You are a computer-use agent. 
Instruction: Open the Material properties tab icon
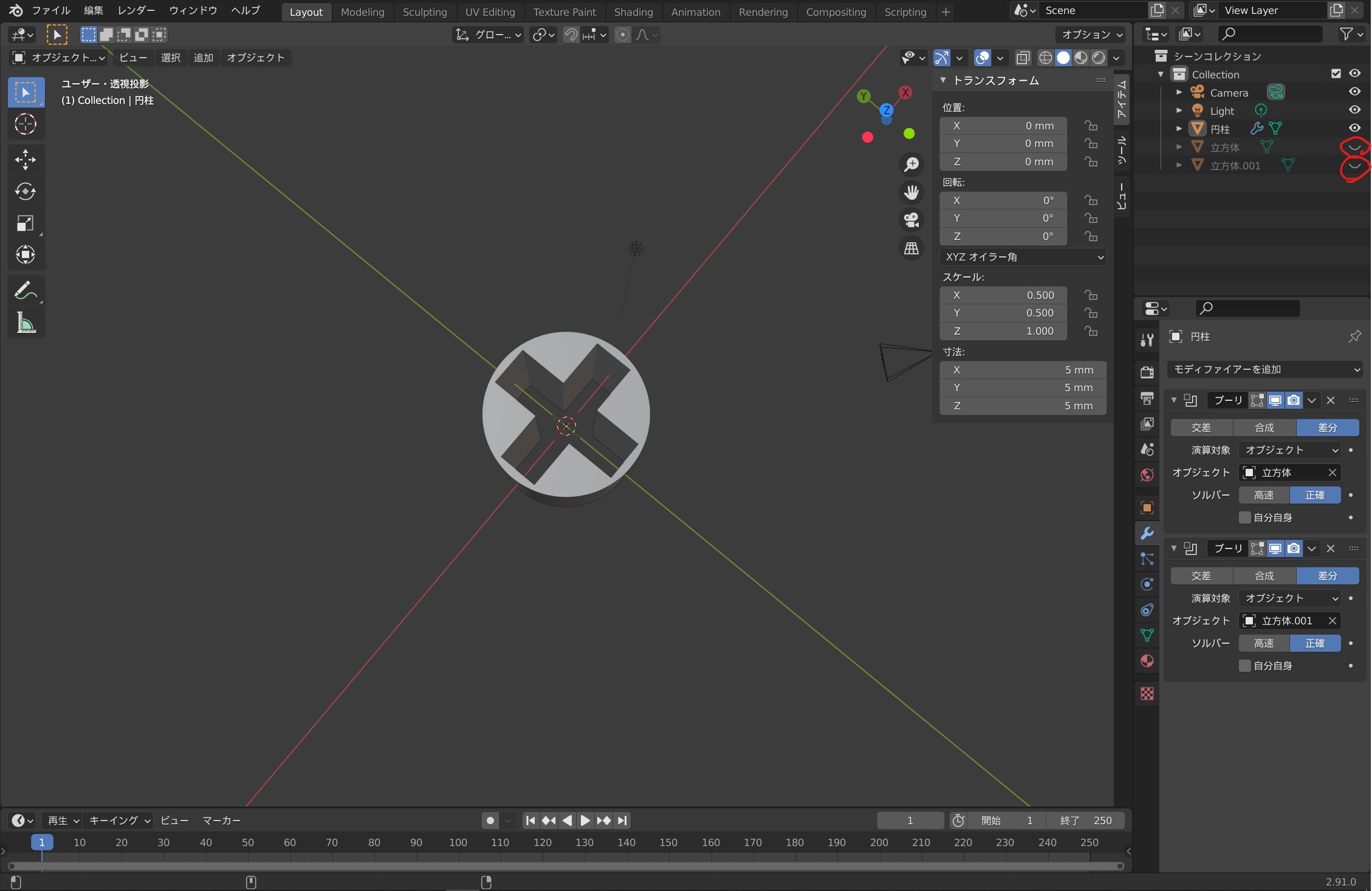coord(1147,661)
